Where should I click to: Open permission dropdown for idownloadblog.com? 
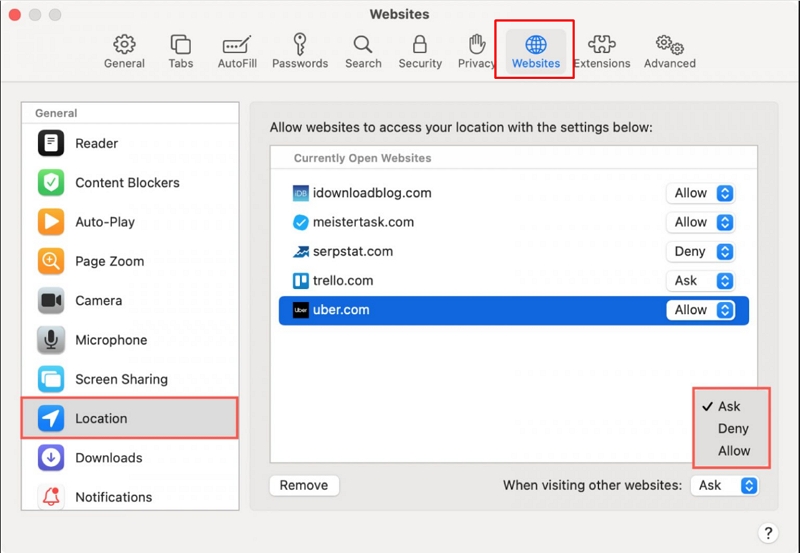(701, 193)
